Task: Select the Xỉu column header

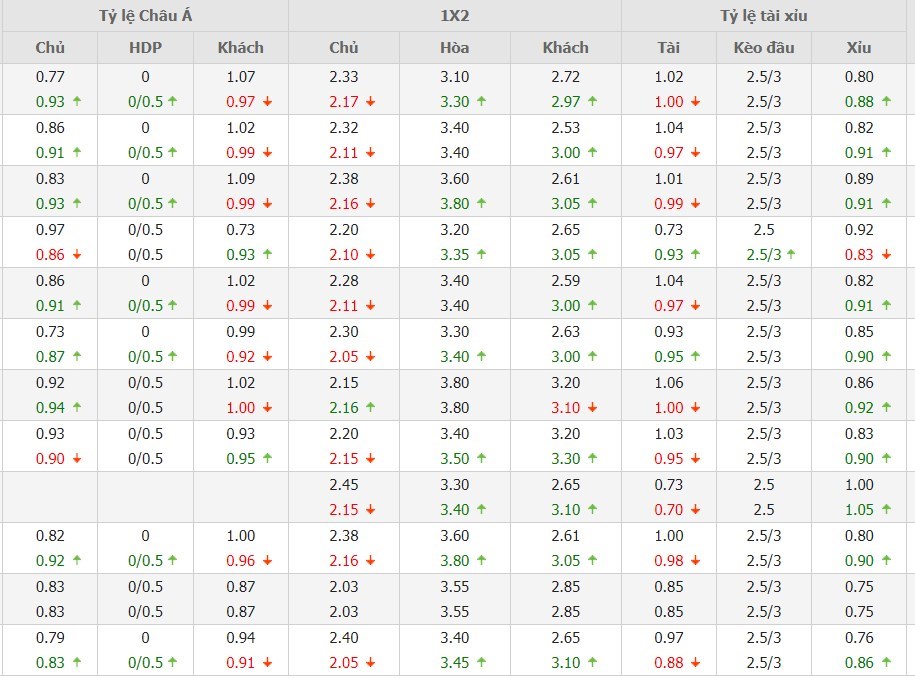Action: (x=859, y=47)
